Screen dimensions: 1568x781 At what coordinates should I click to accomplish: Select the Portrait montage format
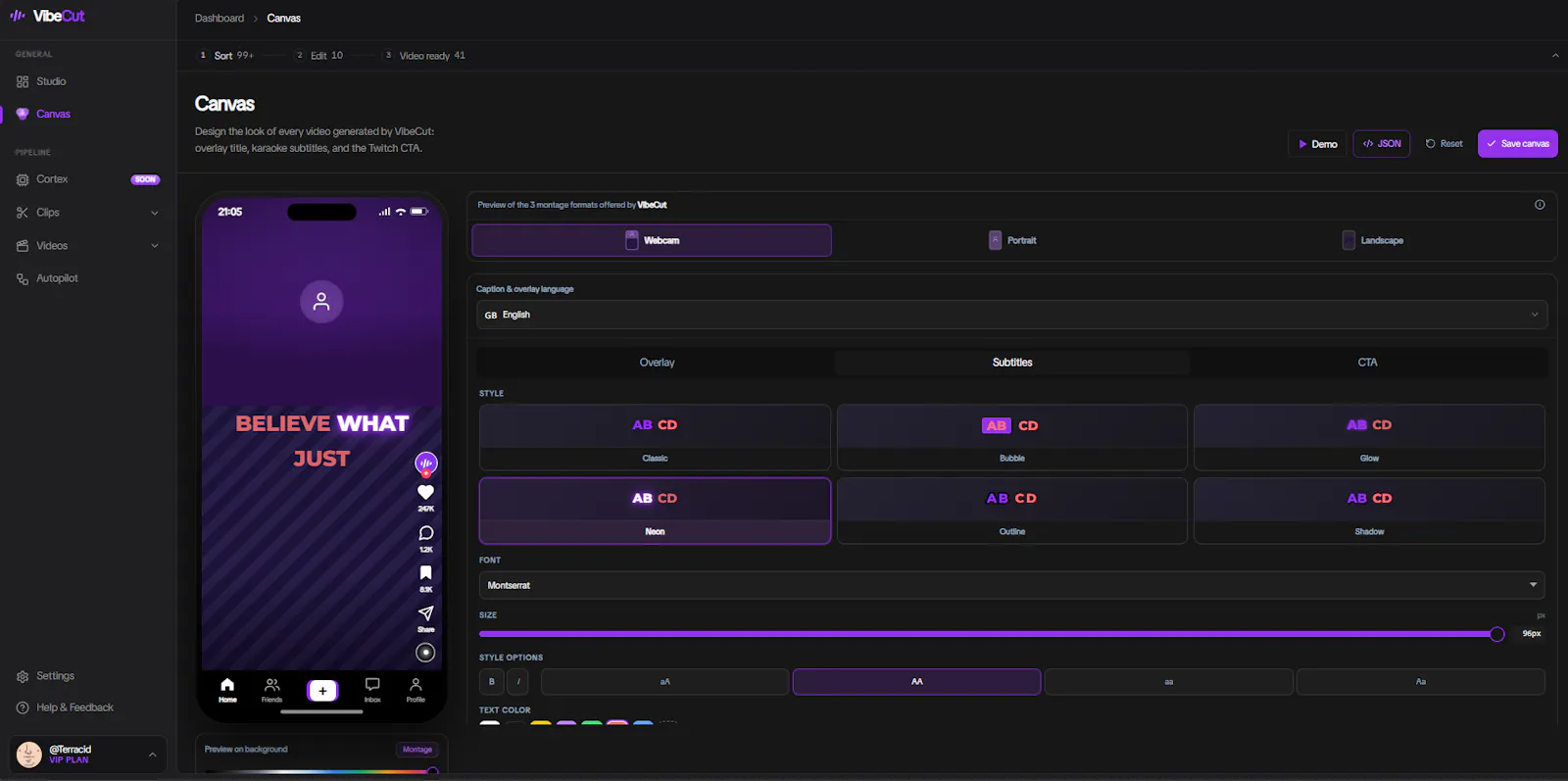click(1012, 240)
